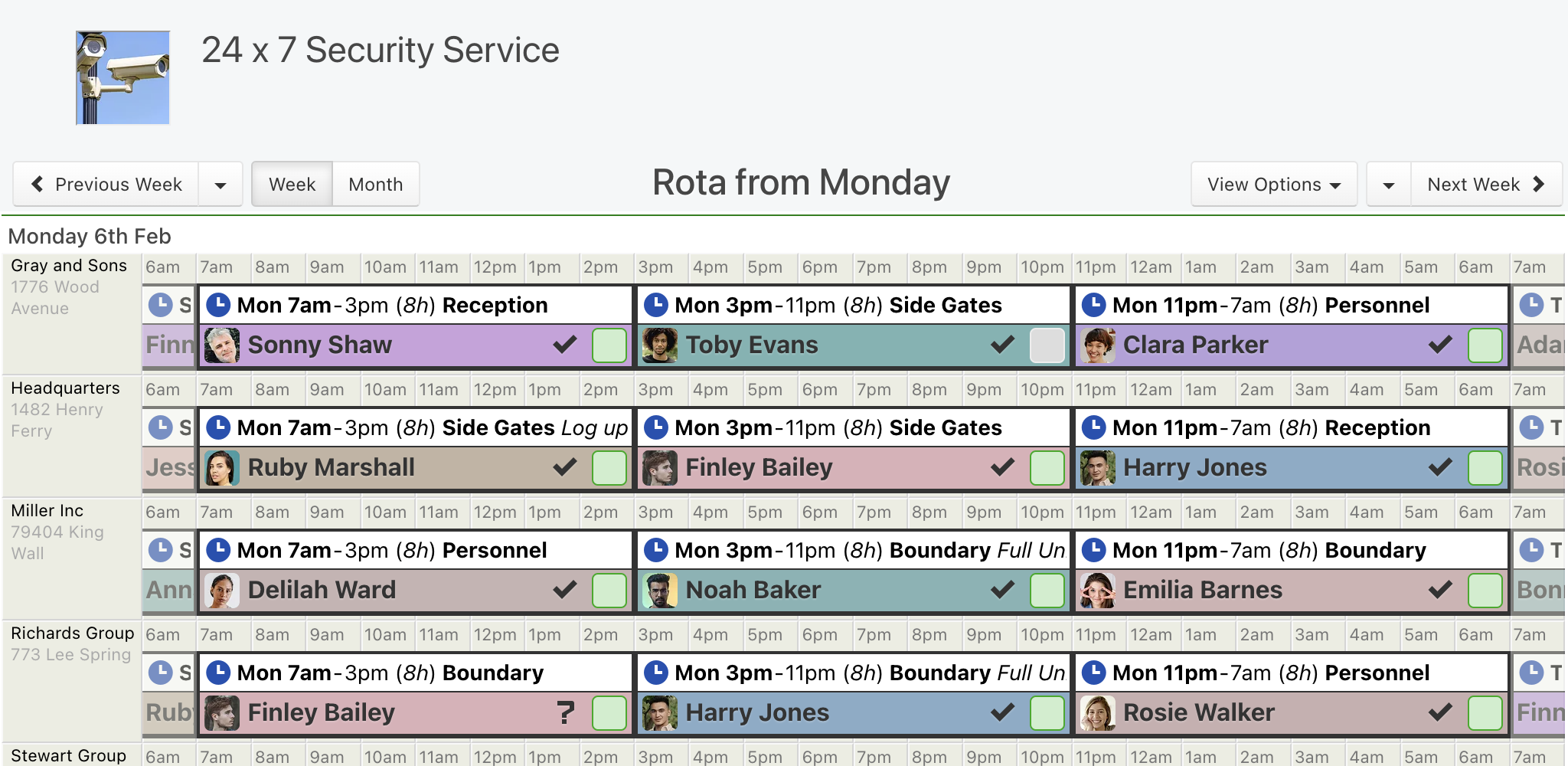The height and width of the screenshot is (766, 1568).
Task: Expand dropdown arrow next to Previous Week
Action: [x=220, y=184]
